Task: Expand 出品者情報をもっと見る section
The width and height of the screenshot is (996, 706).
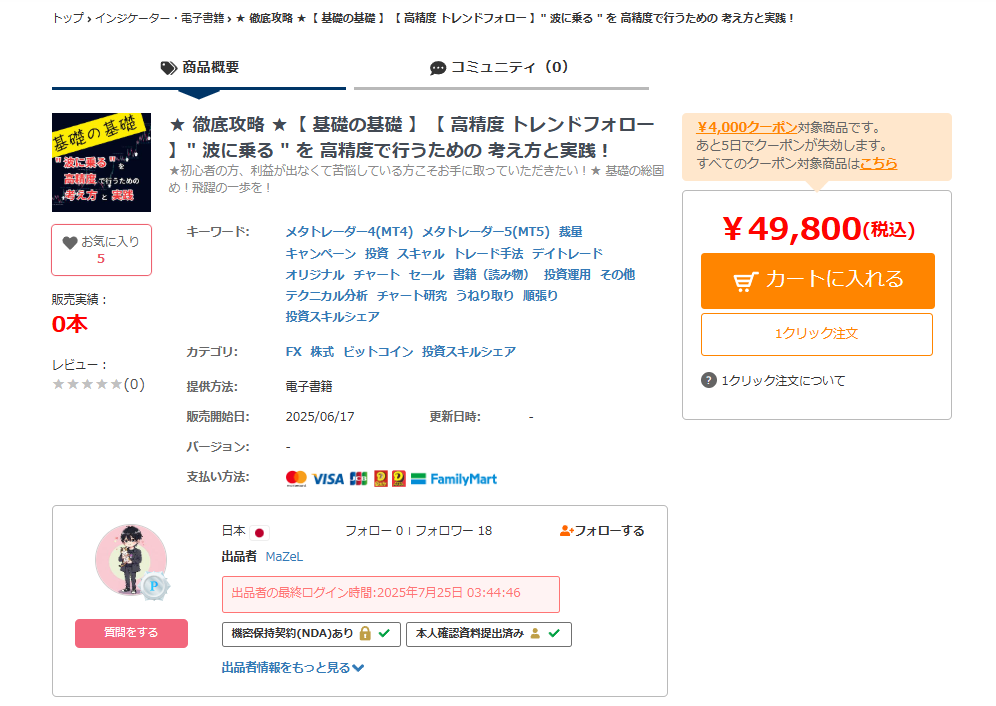Action: click(x=292, y=667)
